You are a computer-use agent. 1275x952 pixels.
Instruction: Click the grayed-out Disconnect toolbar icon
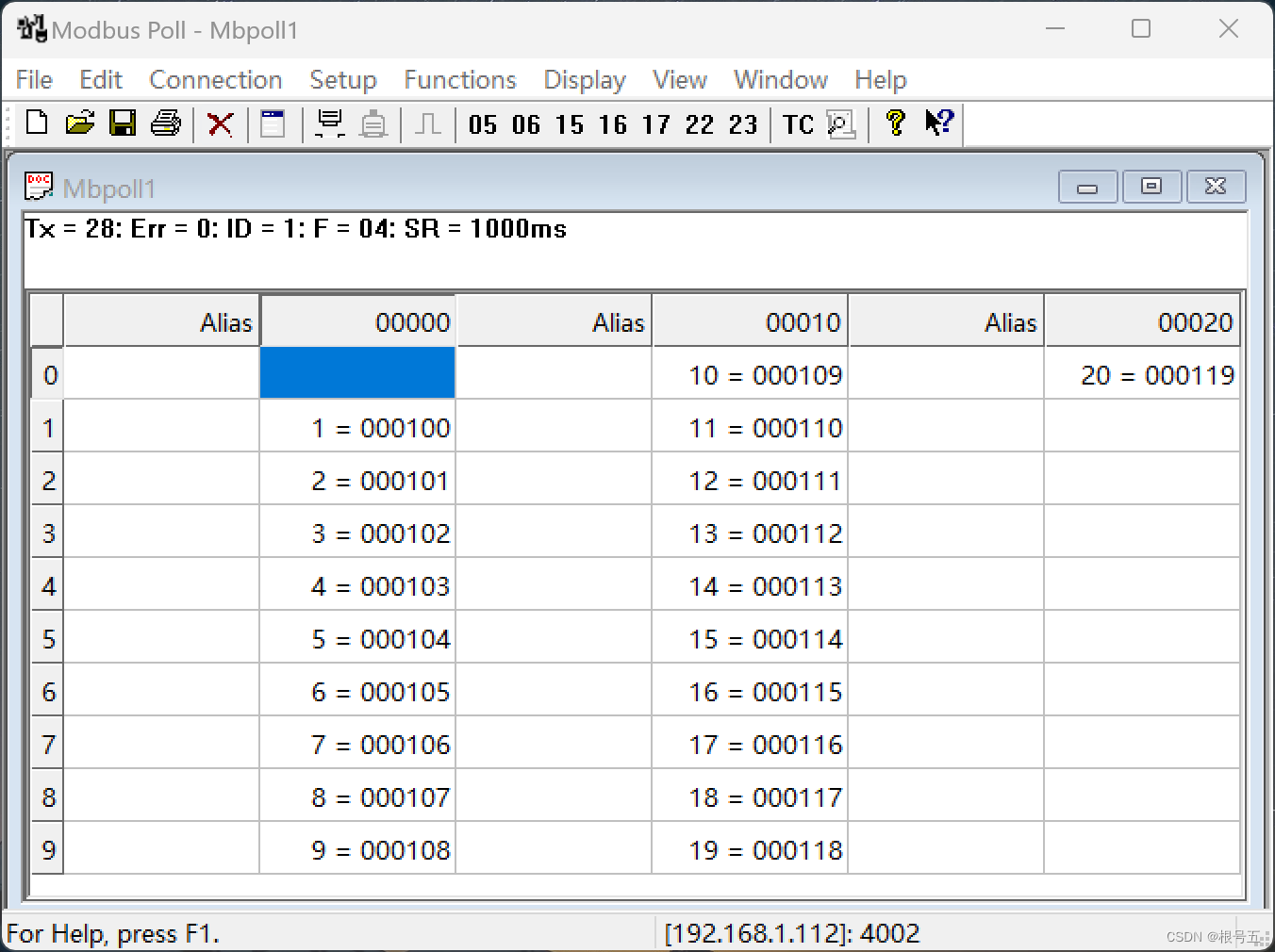(x=374, y=123)
